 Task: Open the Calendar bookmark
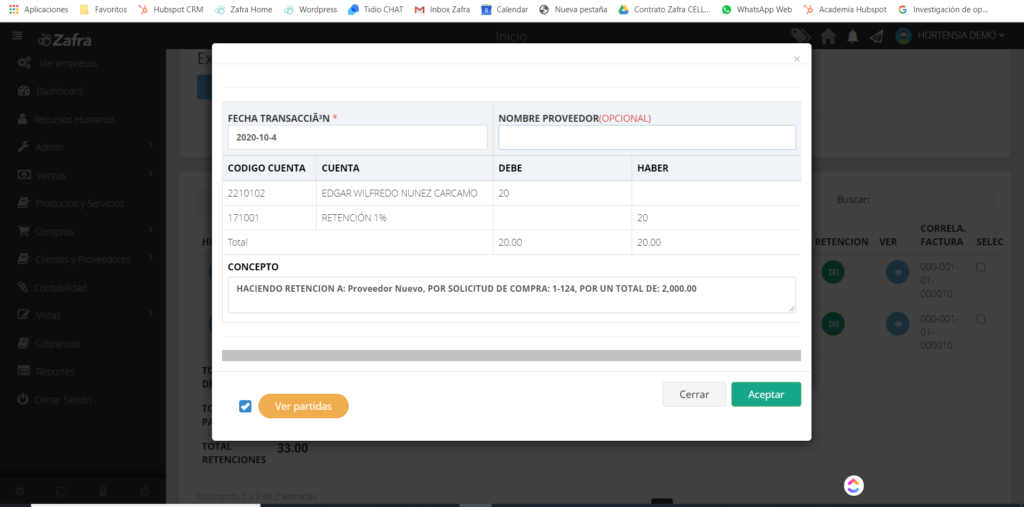click(505, 10)
